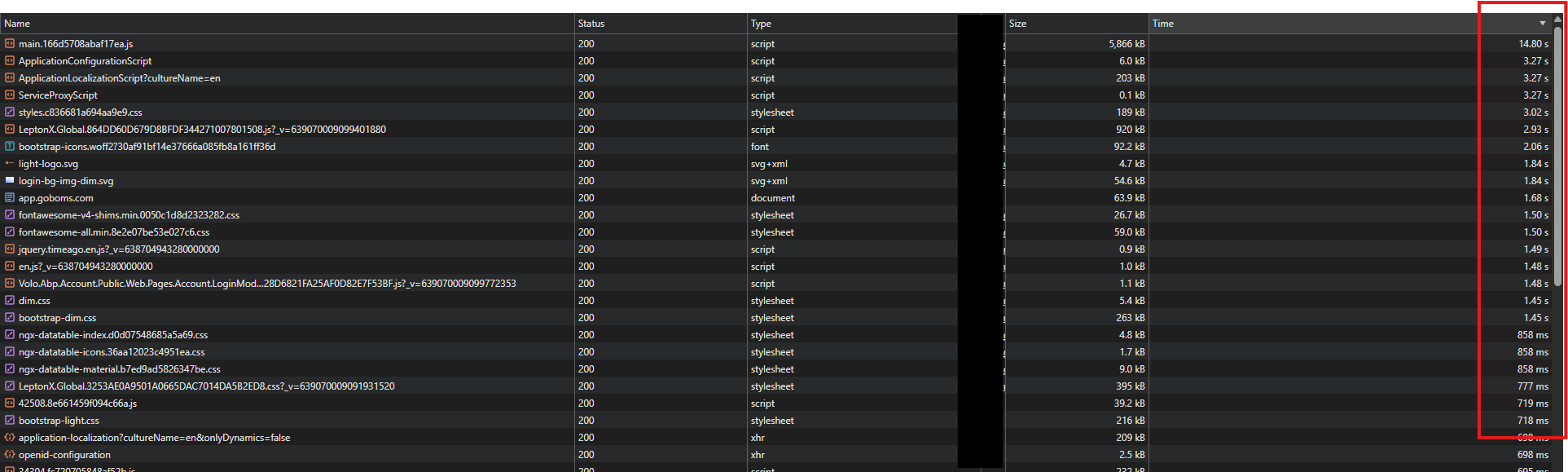This screenshot has height=472, width=1568.
Task: Click font icon beside bootstrap-icons.woff2 row
Action: click(x=10, y=146)
